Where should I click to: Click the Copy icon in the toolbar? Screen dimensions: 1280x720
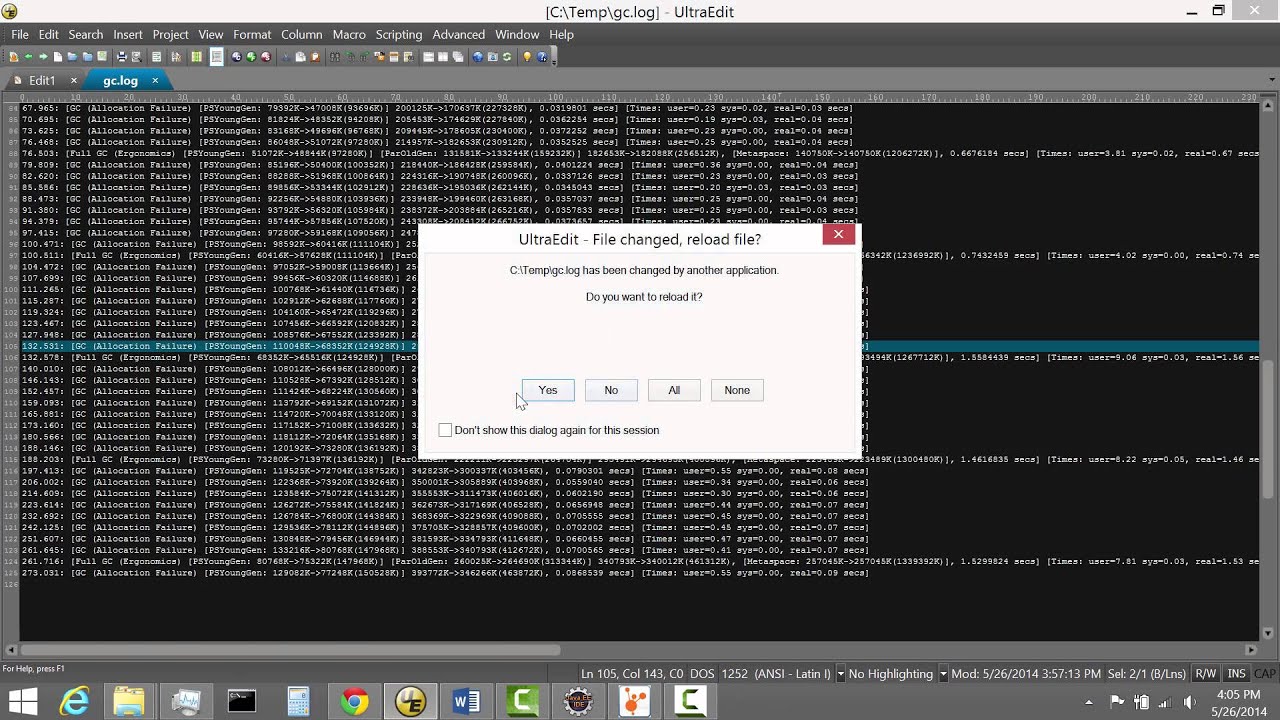click(x=300, y=57)
